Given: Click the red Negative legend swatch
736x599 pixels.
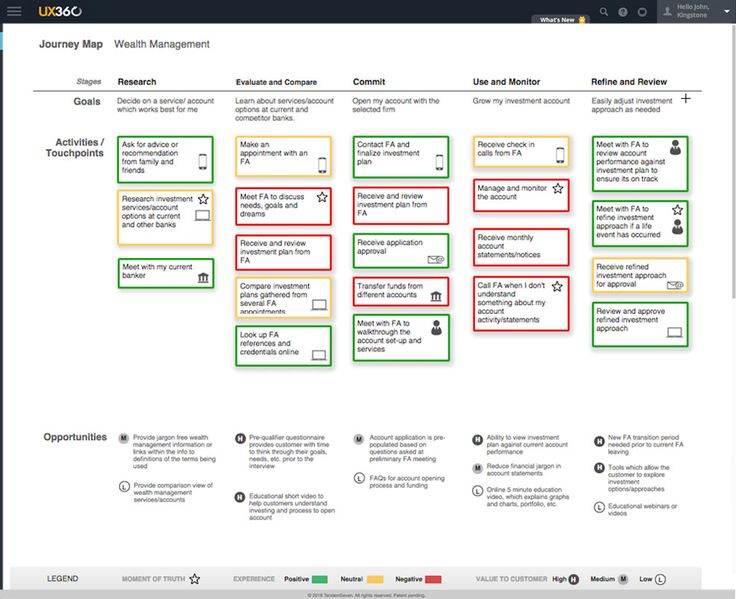Looking at the screenshot, I should click(x=433, y=579).
